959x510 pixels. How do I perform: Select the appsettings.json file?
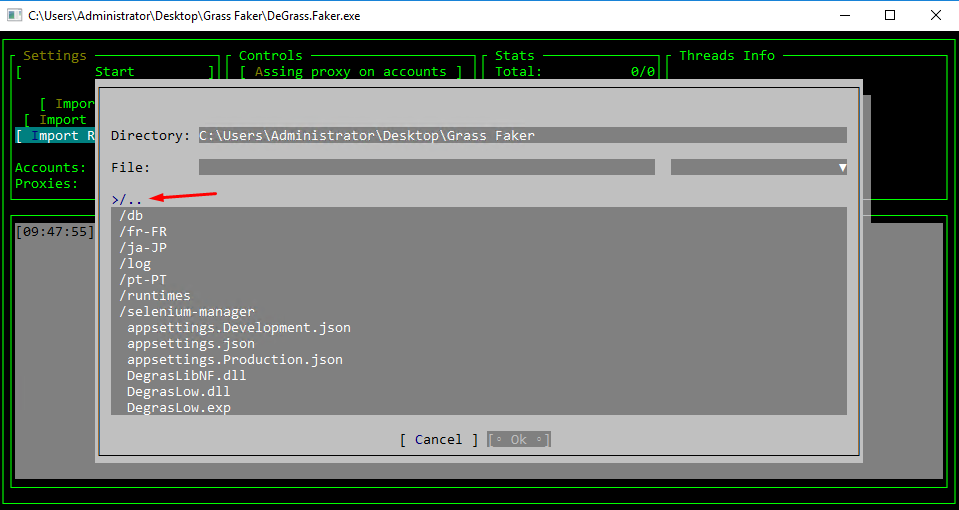point(191,344)
